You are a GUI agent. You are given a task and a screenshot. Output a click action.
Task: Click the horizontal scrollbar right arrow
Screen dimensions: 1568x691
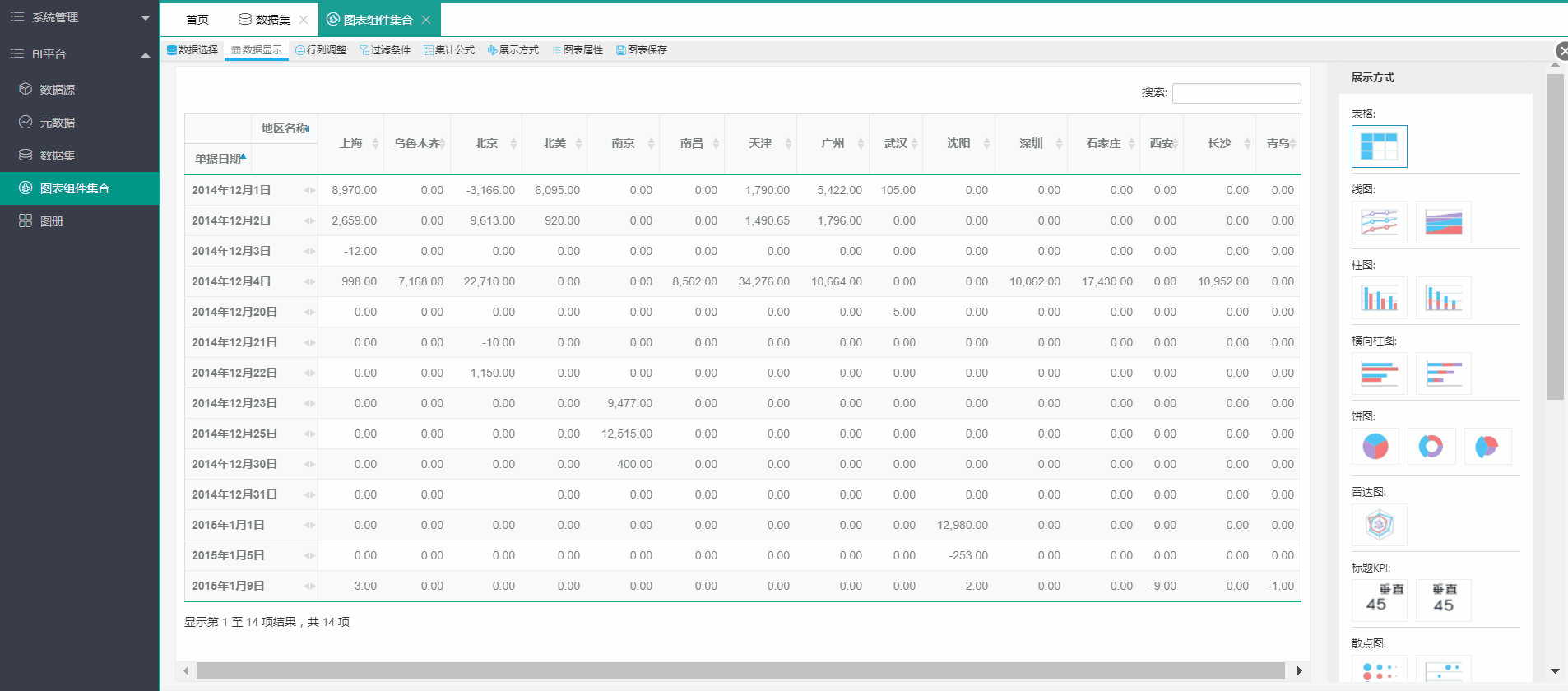coord(1299,670)
